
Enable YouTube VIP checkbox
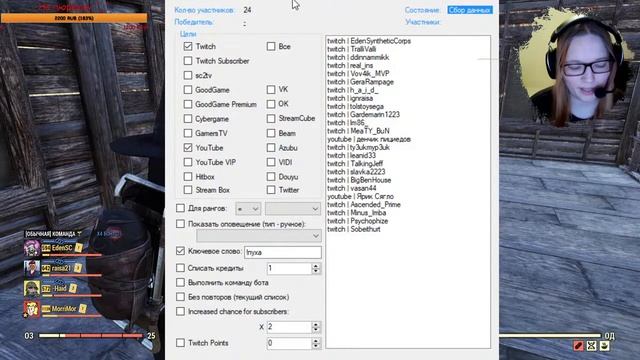pos(188,162)
